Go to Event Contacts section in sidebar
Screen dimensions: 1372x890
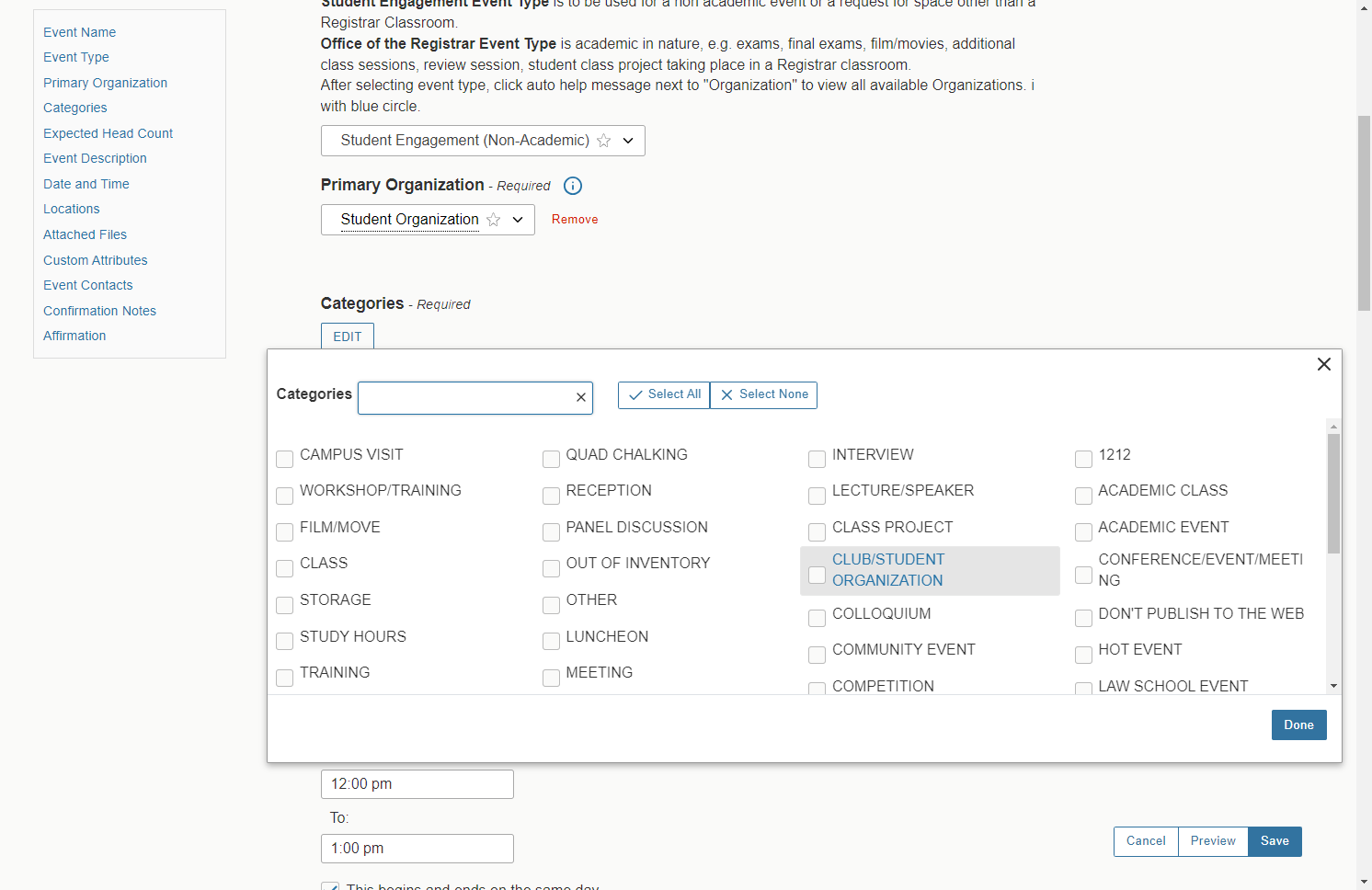click(87, 285)
